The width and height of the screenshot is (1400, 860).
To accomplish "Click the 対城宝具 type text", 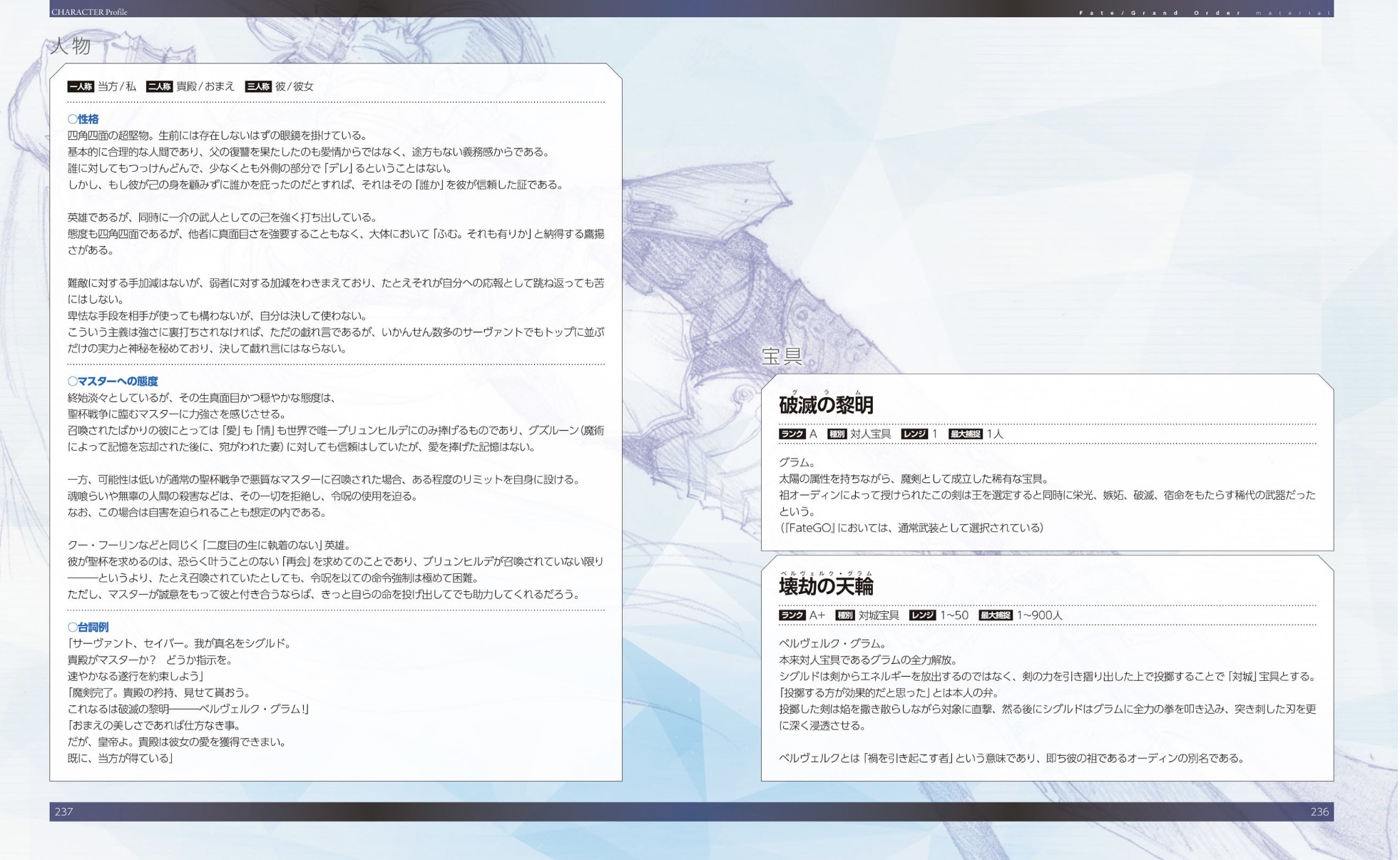I will 878,615.
